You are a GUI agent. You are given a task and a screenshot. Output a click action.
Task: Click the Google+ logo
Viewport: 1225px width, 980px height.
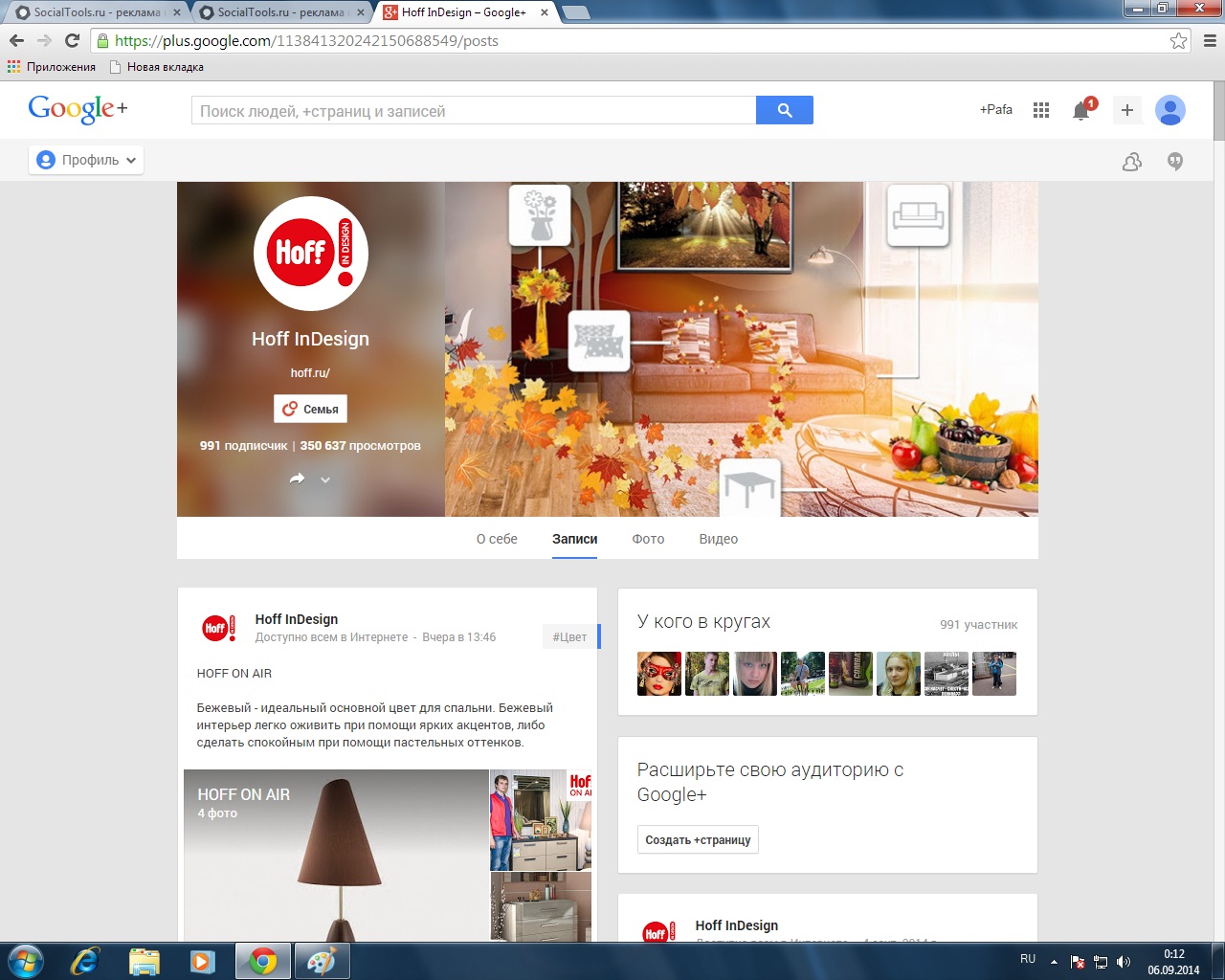point(78,109)
